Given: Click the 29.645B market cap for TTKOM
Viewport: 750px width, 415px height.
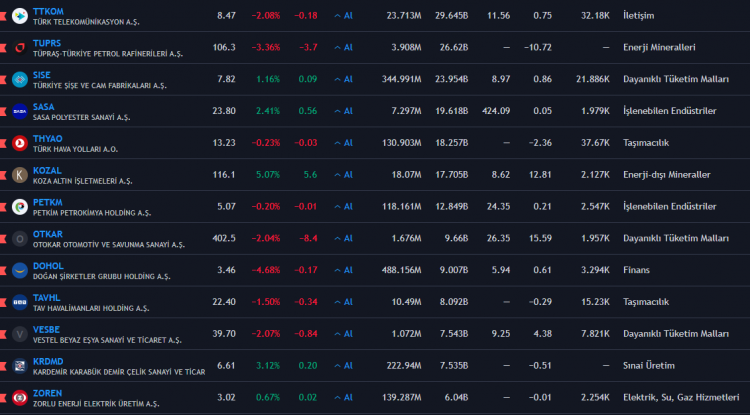Looking at the screenshot, I should [x=452, y=16].
